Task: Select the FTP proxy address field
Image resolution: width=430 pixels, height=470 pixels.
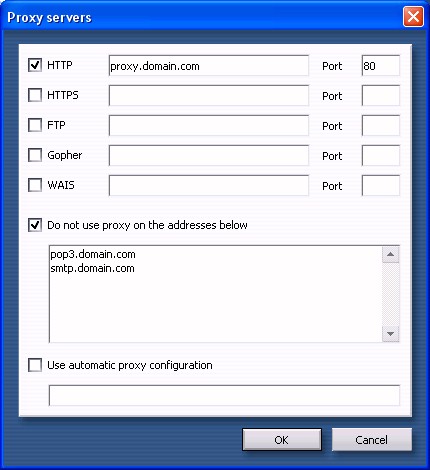Action: pos(209,126)
